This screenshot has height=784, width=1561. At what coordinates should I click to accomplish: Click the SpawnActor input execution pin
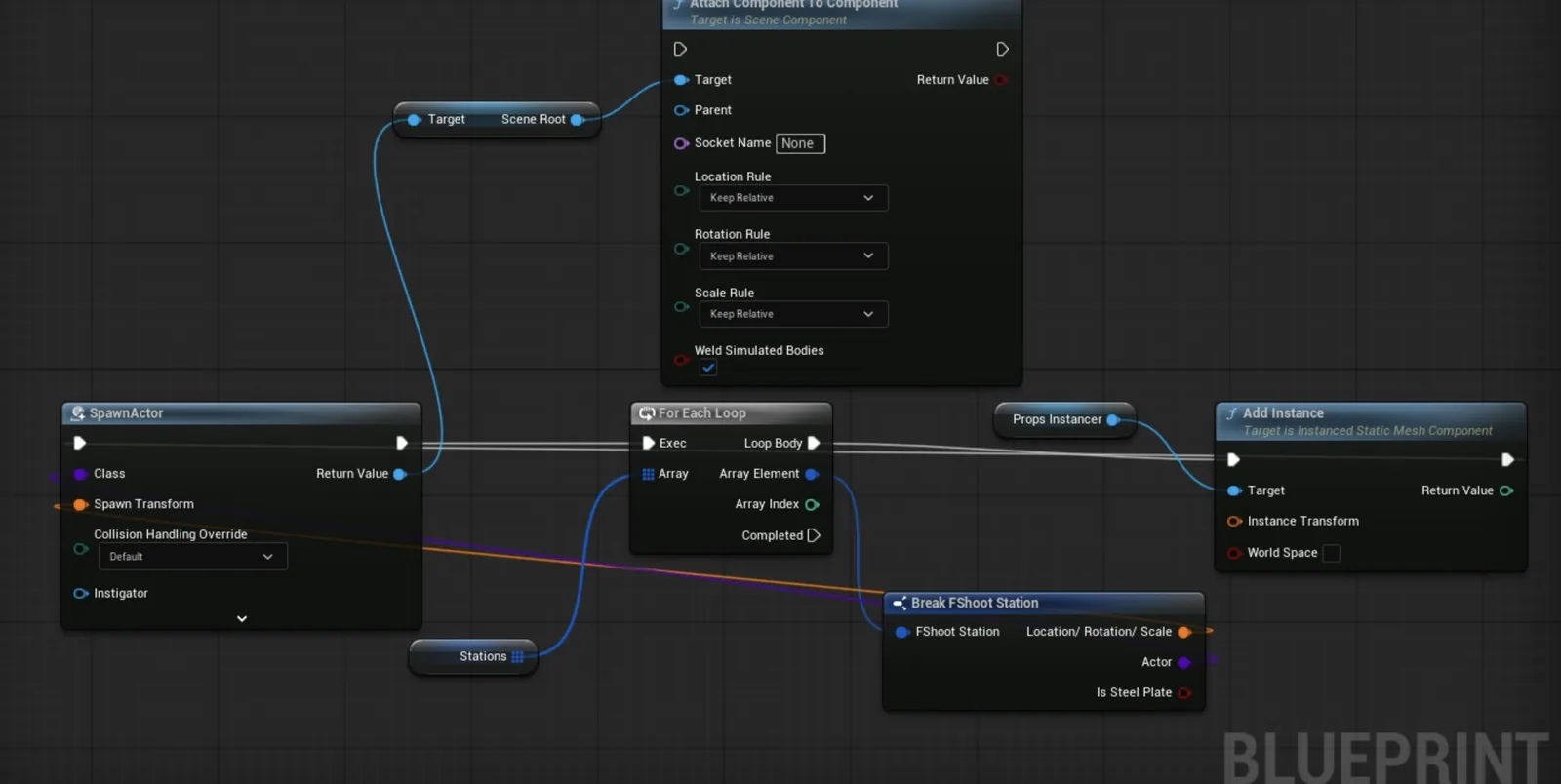[80, 443]
